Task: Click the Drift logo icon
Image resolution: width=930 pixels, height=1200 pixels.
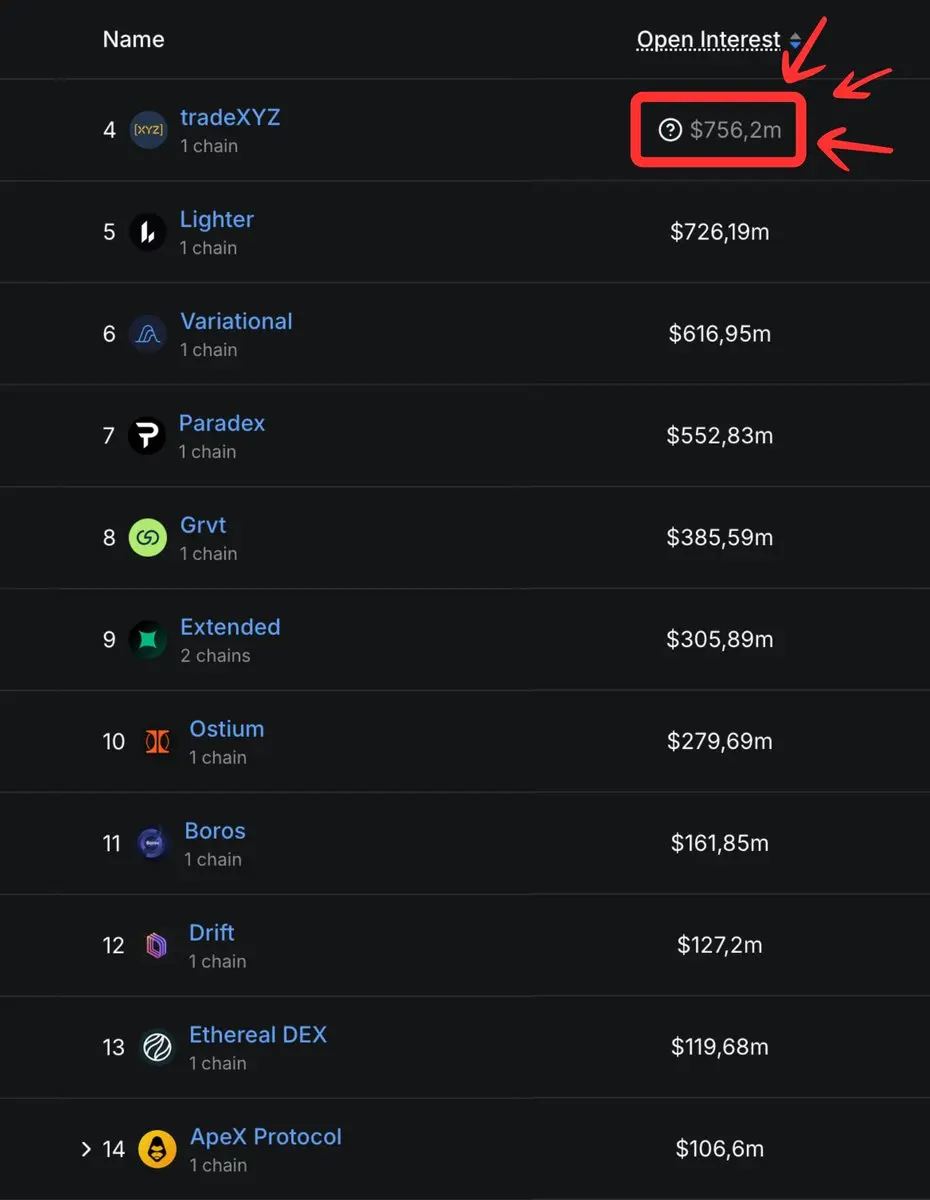Action: point(157,946)
